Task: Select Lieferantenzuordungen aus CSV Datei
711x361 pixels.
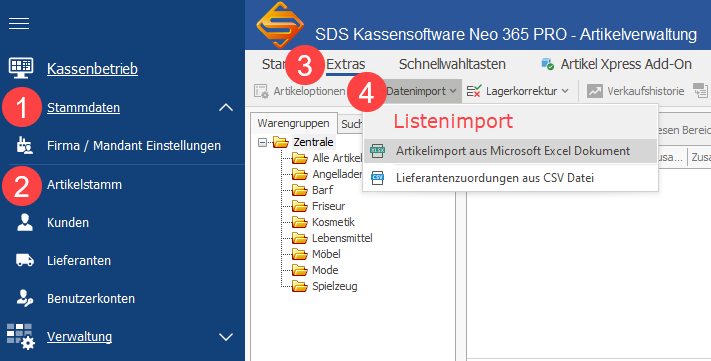Action: point(511,178)
